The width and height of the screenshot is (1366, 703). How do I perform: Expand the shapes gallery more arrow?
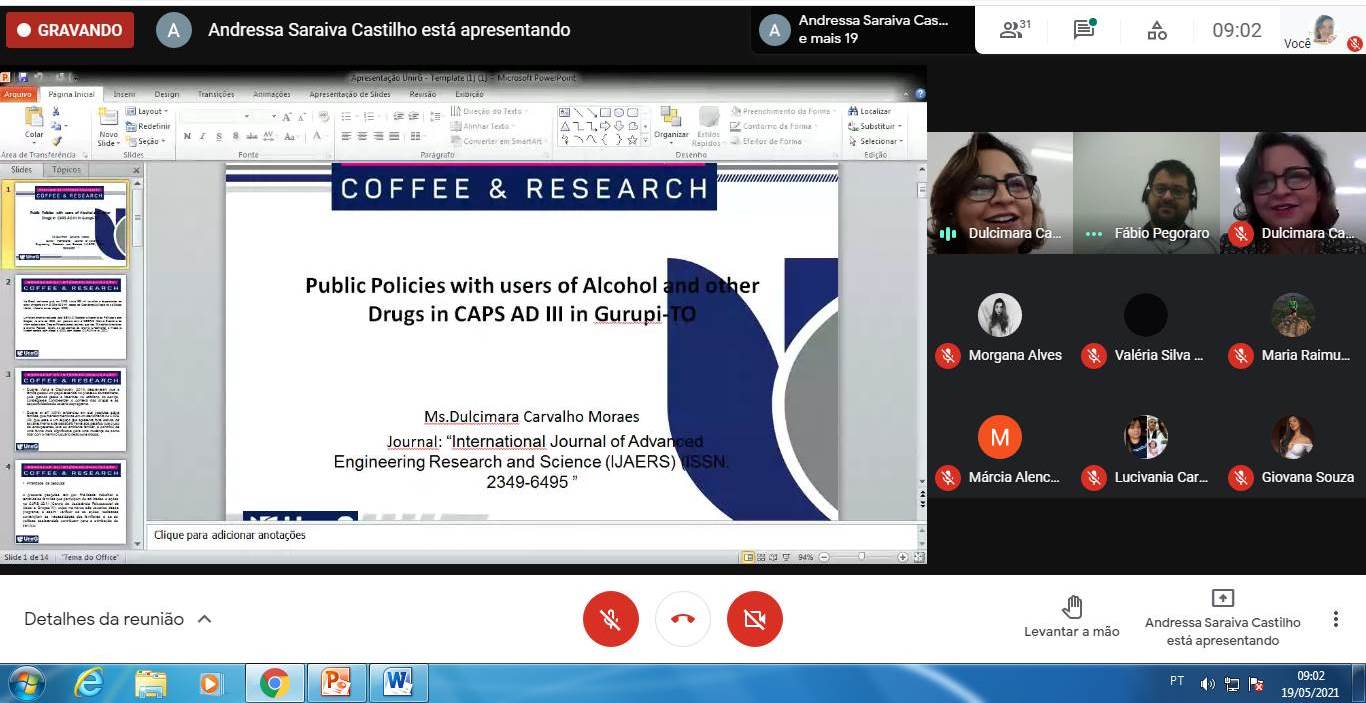point(645,140)
